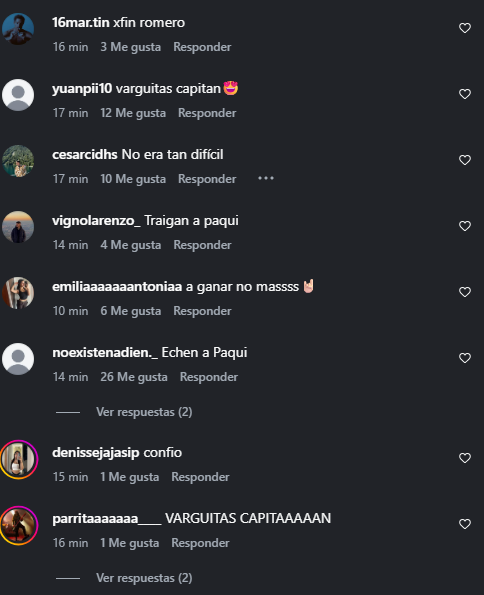Visit the vignolarenzo_ username profile
Image resolution: width=484 pixels, height=595 pixels.
pos(96,220)
